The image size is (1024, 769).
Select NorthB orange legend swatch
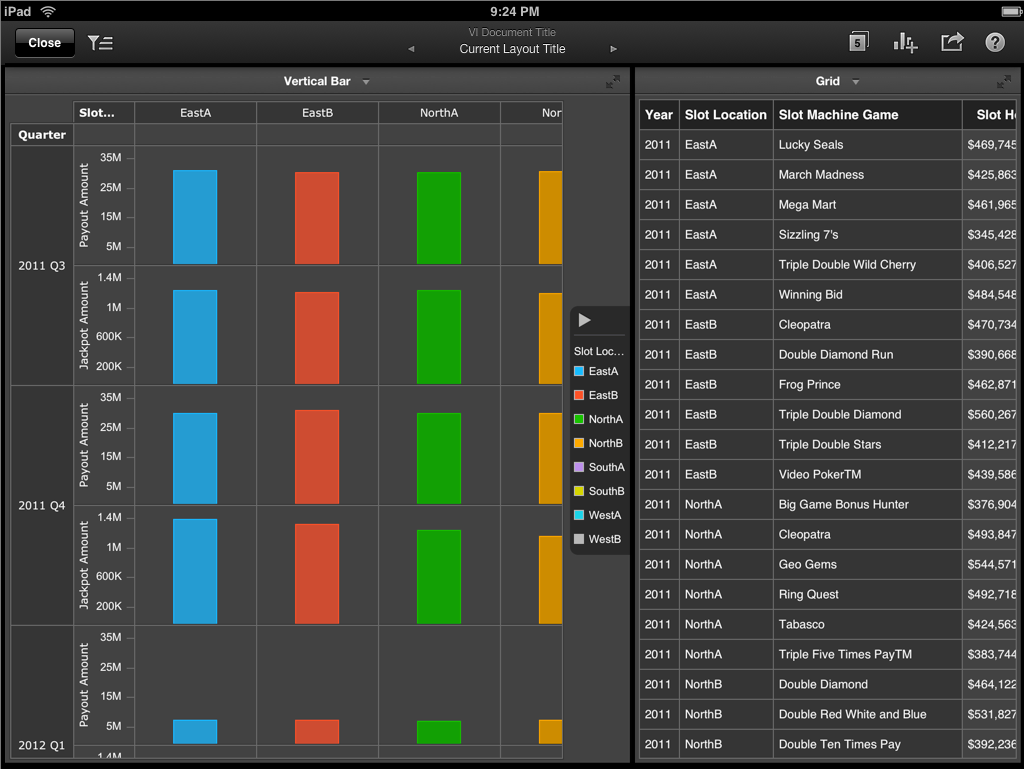coord(579,443)
